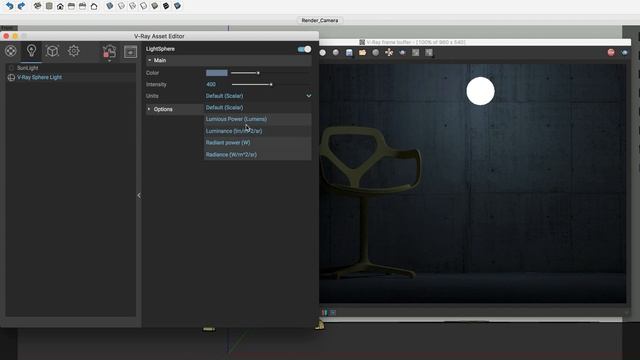Select Luminance (lm/m^2/sr) unit
This screenshot has height=360, width=640.
pyautogui.click(x=258, y=131)
